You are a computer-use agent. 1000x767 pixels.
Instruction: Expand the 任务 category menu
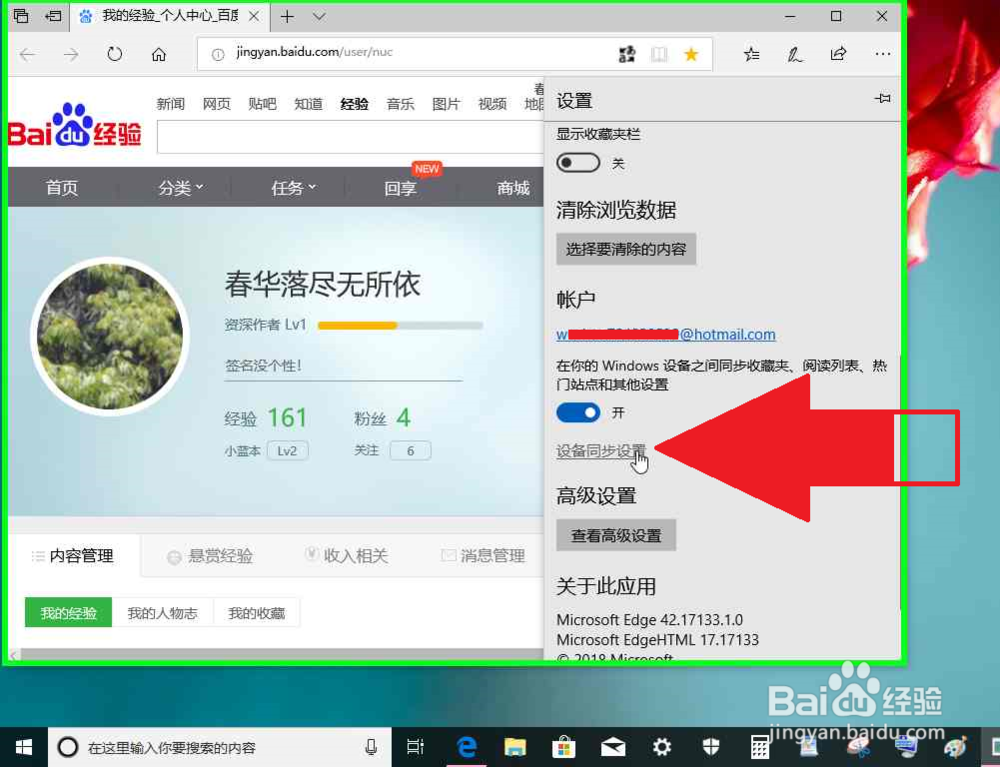(x=292, y=187)
